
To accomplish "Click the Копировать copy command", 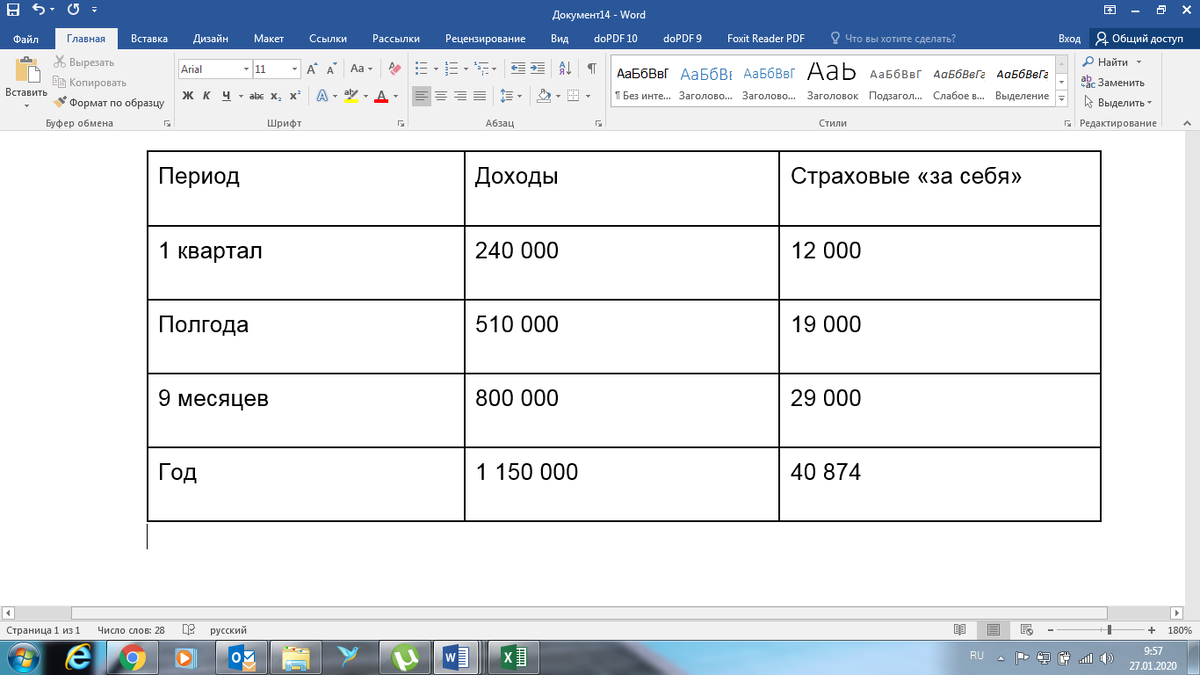I will (89, 82).
